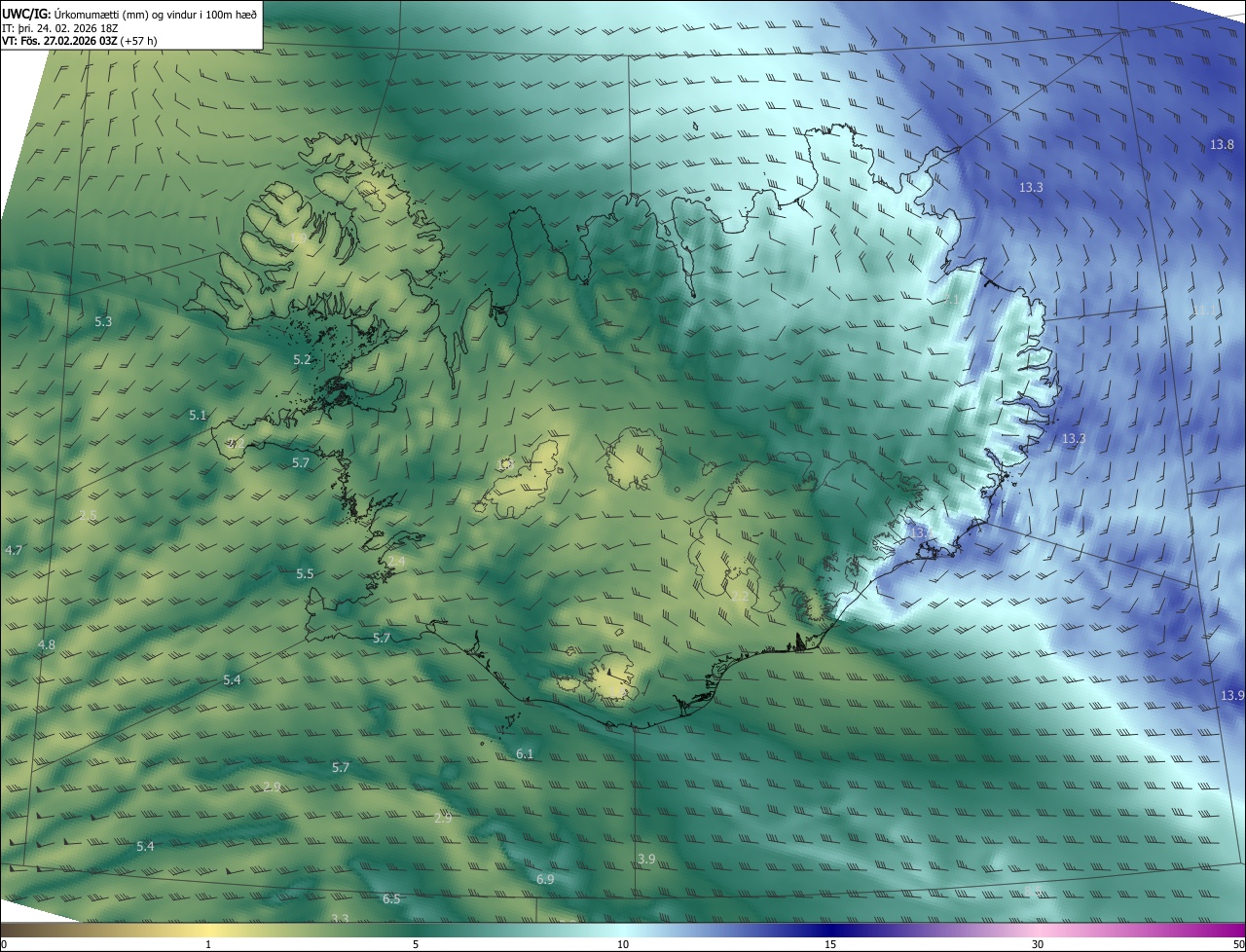Select the colorbar tick label 30
This screenshot has width=1246, height=952.
point(1038,944)
